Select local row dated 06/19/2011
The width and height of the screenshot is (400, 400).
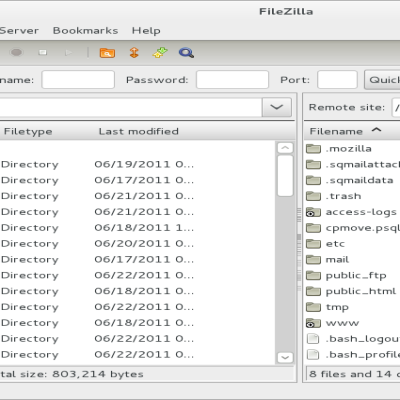coord(137,164)
